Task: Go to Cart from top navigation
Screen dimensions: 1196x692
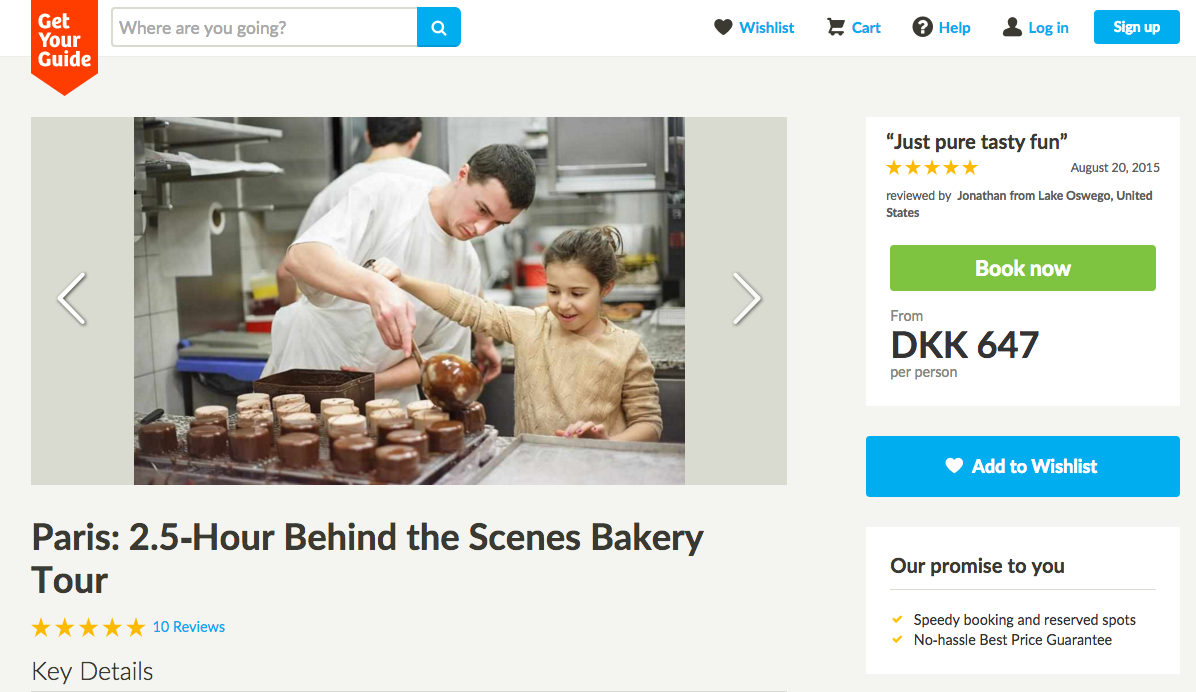Action: click(866, 28)
